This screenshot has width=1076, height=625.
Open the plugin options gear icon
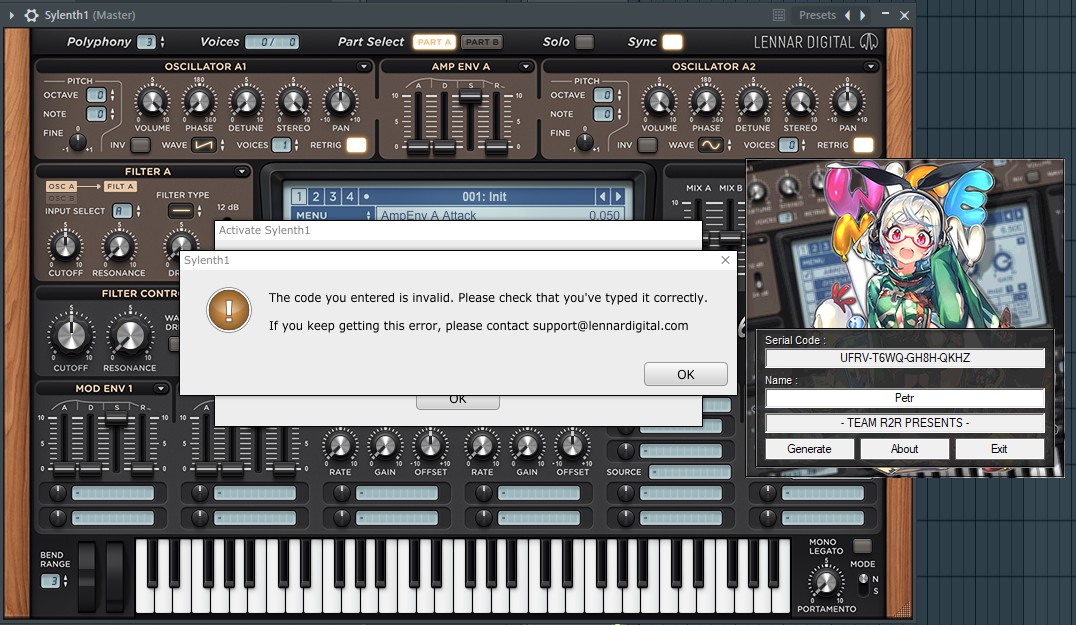coord(31,15)
